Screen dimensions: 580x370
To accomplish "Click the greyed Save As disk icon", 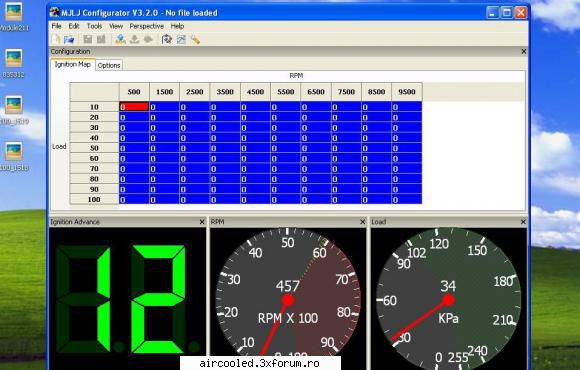I will tap(101, 39).
